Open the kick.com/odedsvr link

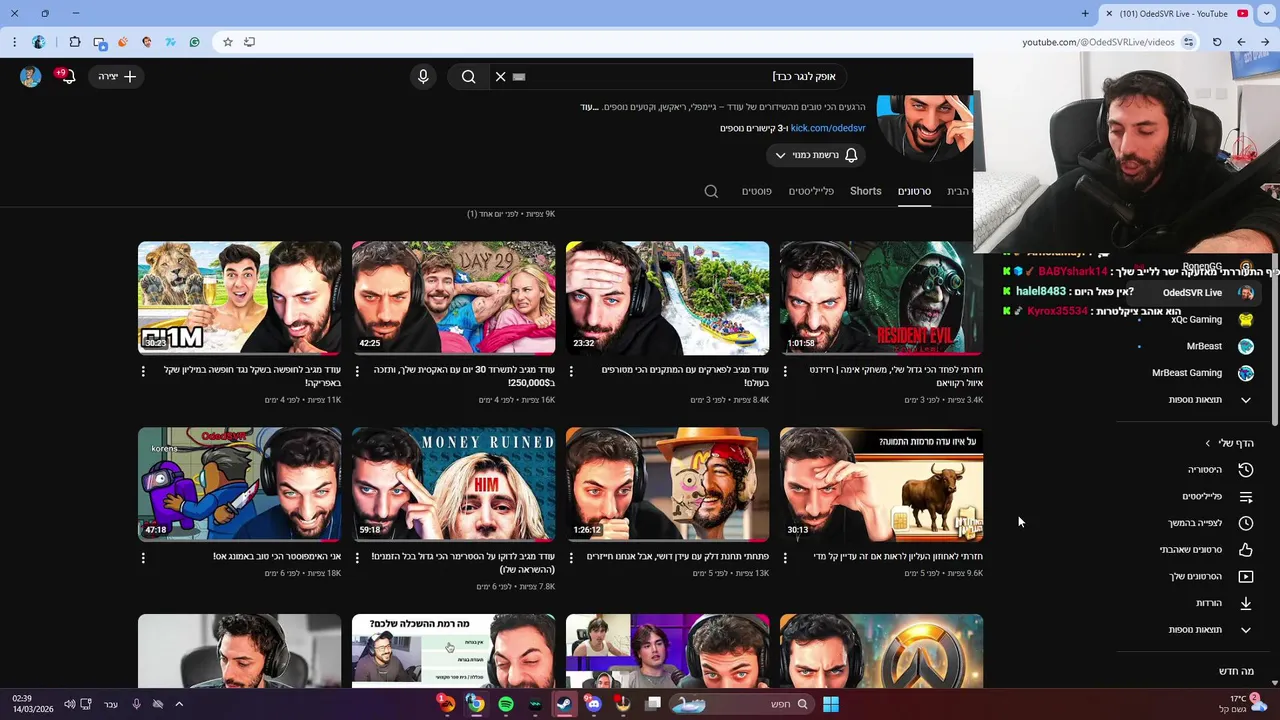[x=828, y=128]
